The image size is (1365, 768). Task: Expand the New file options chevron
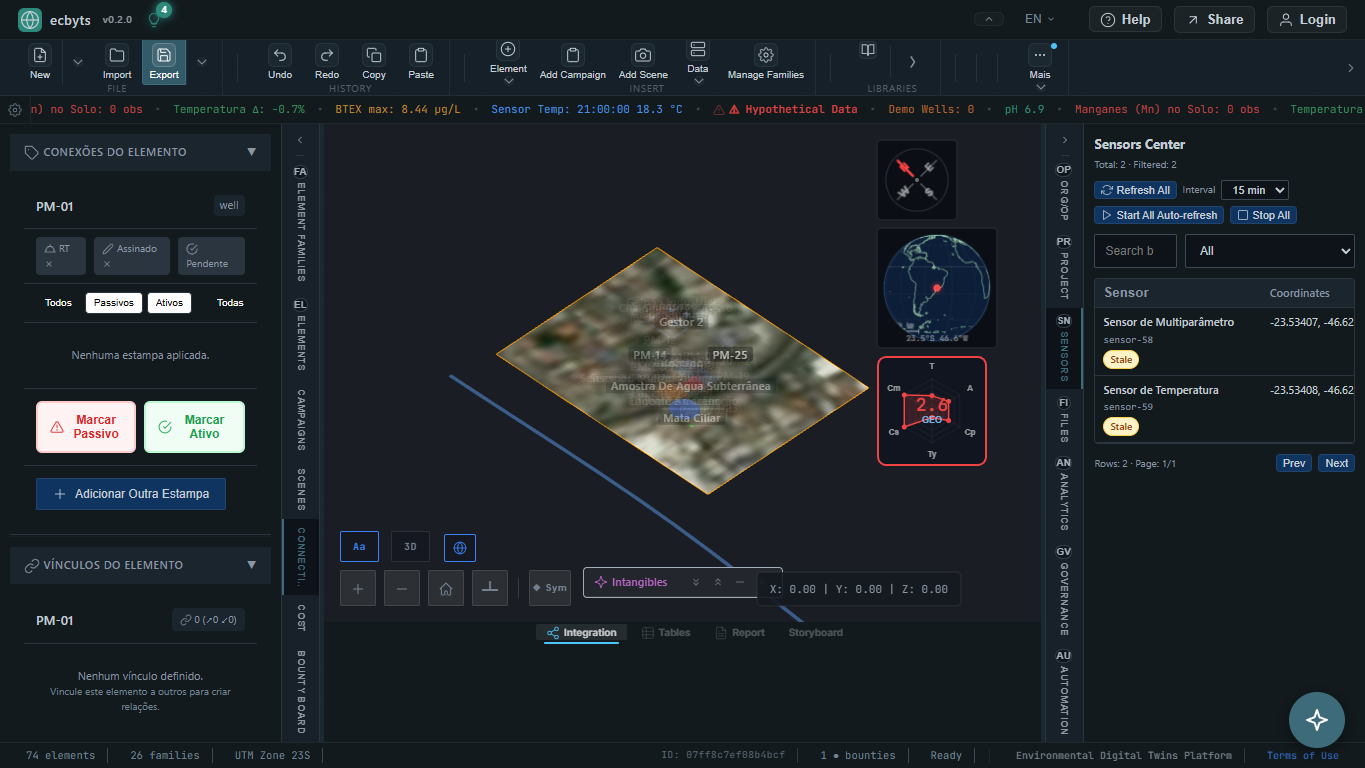pos(78,62)
